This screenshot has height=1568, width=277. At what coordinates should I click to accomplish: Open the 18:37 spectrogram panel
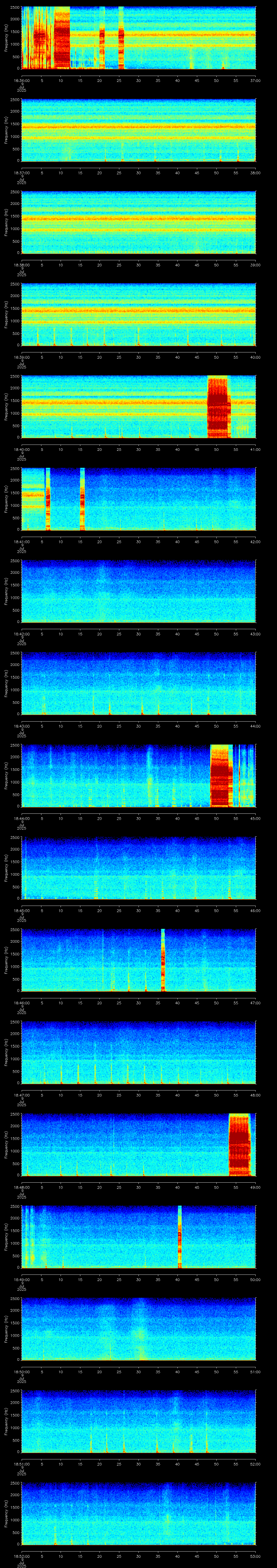pos(138,130)
